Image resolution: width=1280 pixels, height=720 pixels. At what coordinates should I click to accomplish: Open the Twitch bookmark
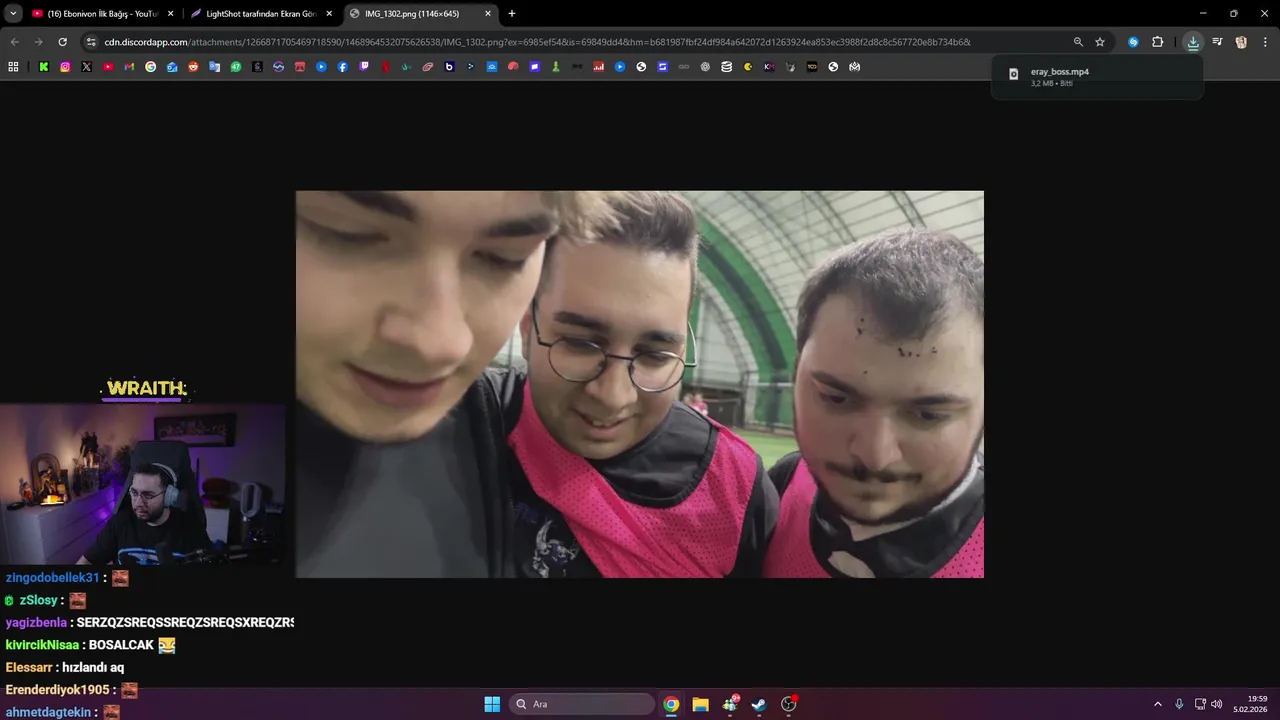click(x=364, y=67)
